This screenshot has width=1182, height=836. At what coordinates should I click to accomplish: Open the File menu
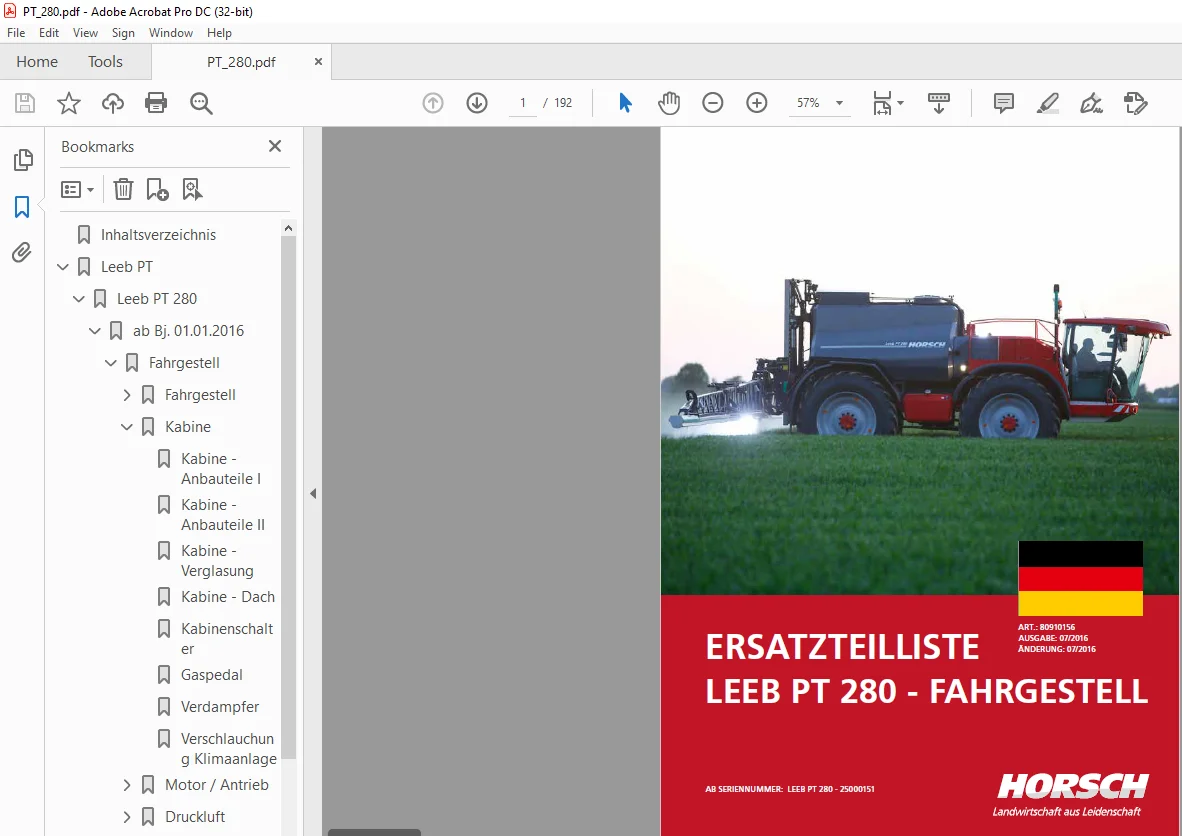click(16, 33)
